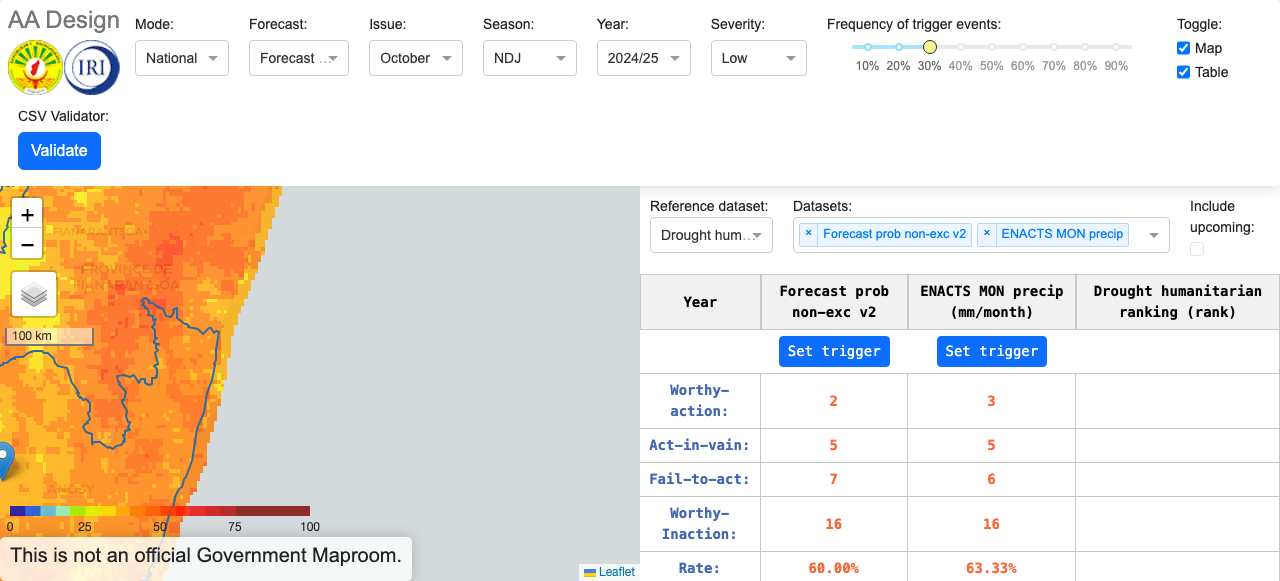Set trigger for Forecast prob non-exc v2
The width and height of the screenshot is (1280, 581).
point(834,351)
